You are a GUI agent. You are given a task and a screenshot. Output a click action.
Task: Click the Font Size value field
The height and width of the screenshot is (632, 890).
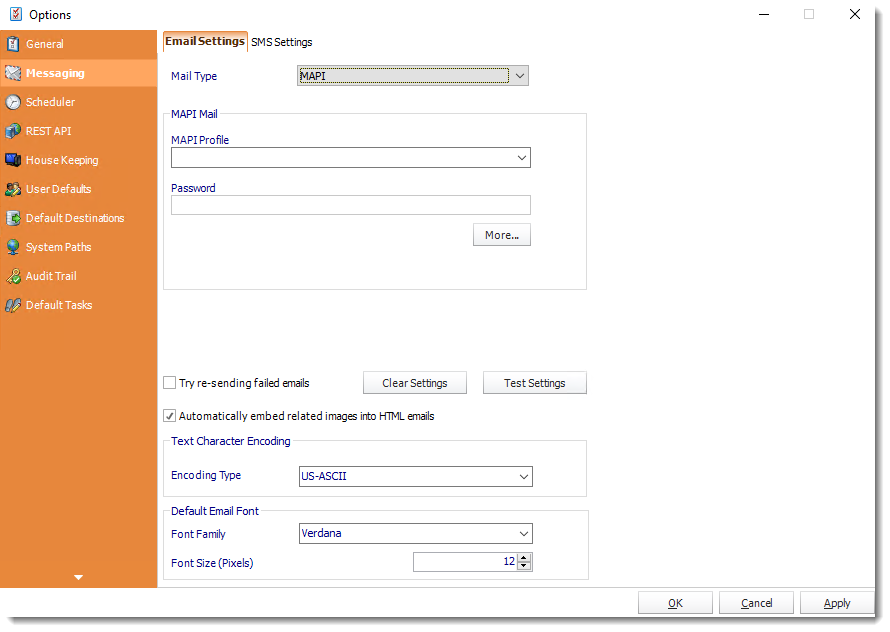coord(465,562)
